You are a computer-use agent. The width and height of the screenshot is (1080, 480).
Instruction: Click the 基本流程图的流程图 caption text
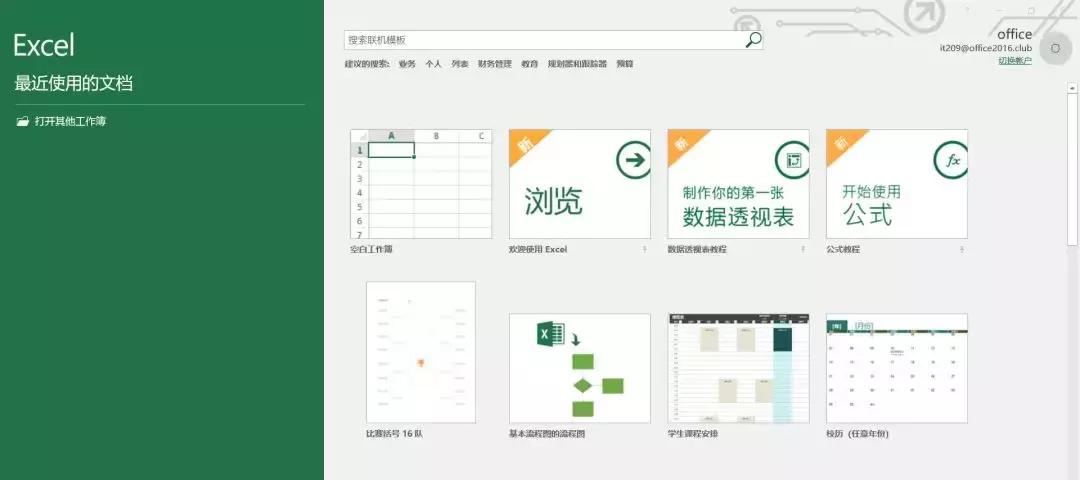(547, 435)
